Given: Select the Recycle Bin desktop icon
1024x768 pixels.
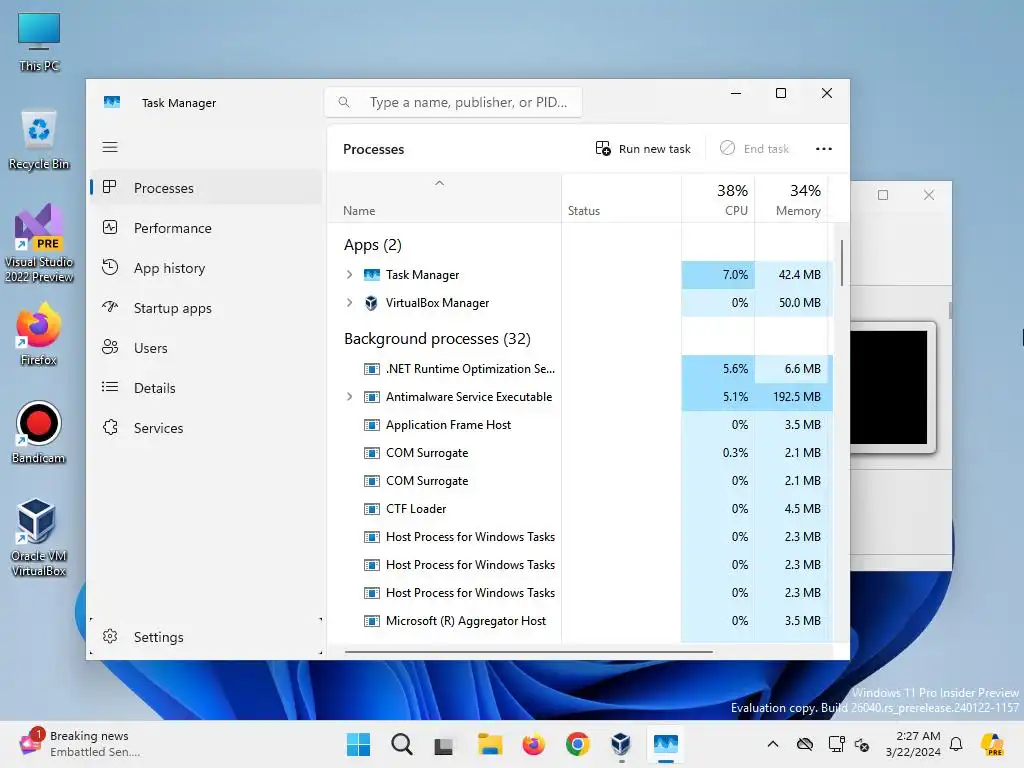Looking at the screenshot, I should [39, 141].
